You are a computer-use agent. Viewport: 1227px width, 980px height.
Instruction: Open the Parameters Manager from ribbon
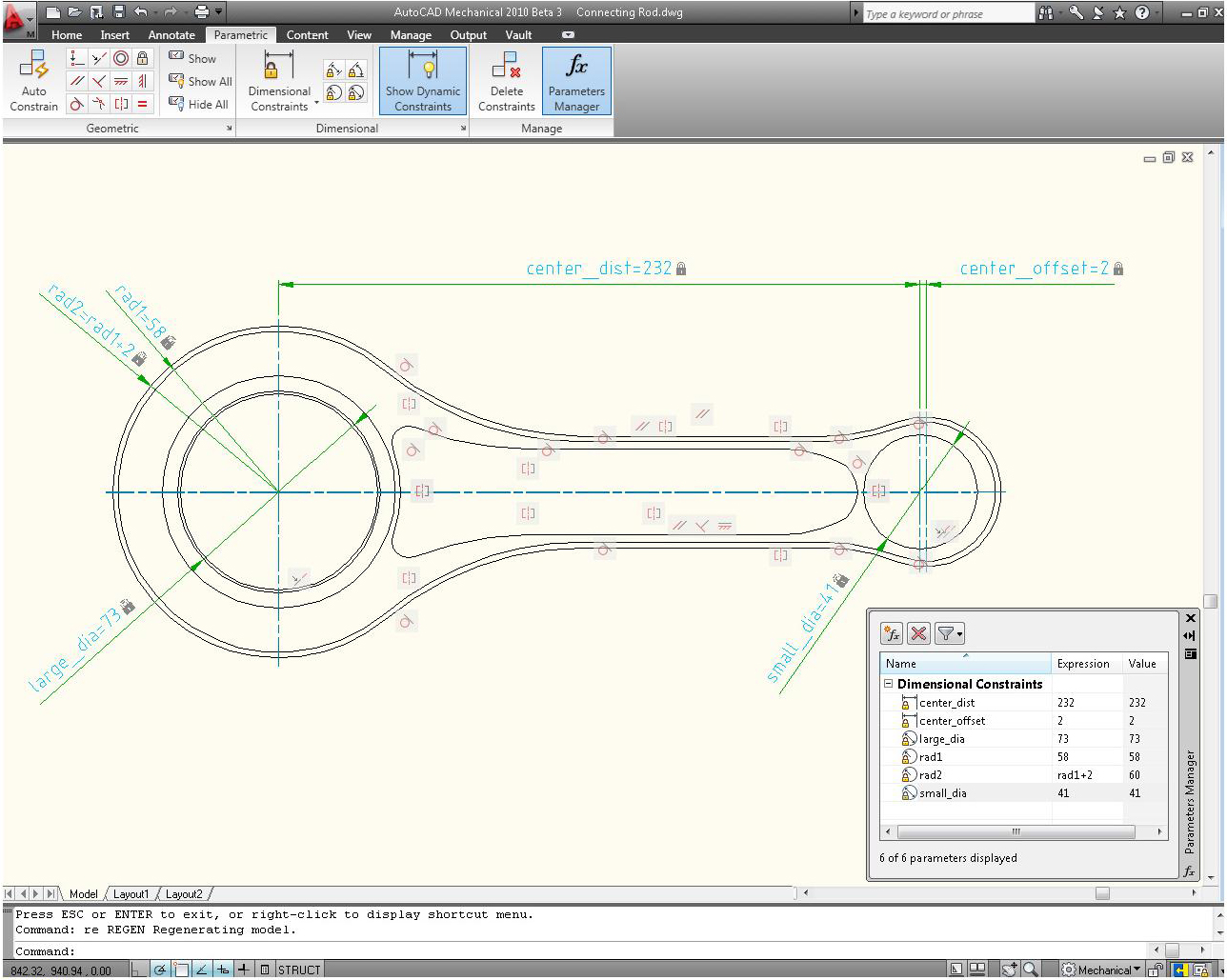click(x=576, y=82)
